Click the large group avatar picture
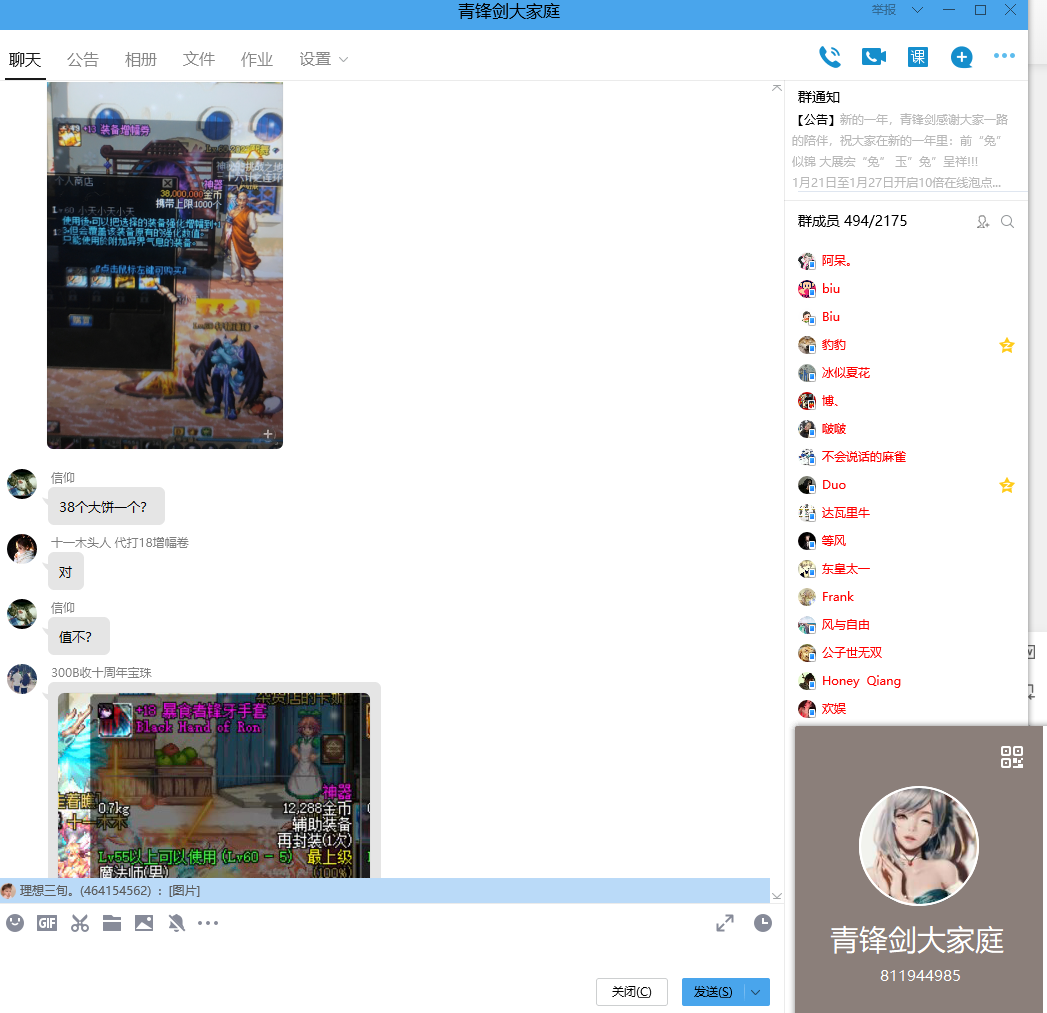 point(919,846)
